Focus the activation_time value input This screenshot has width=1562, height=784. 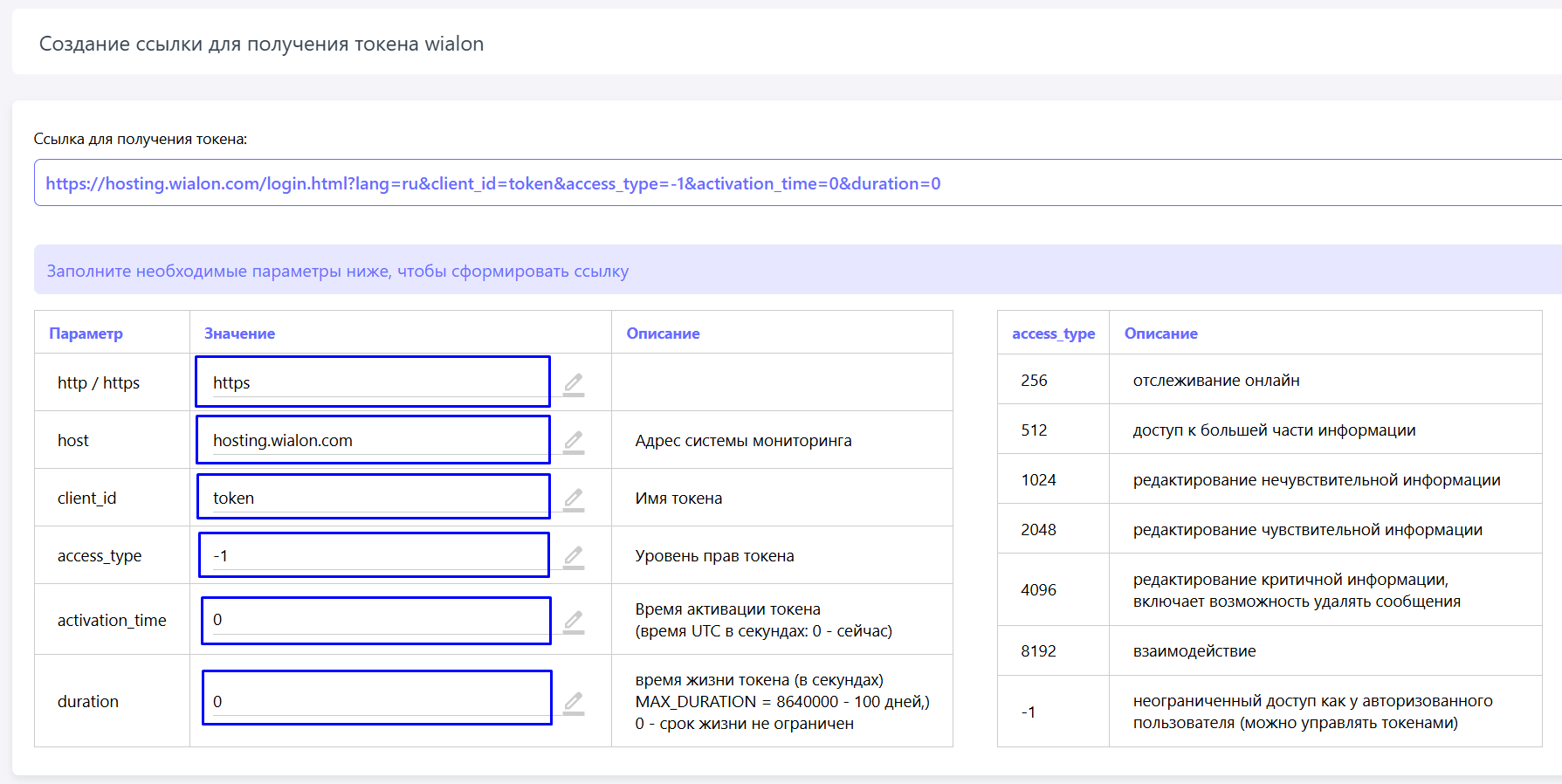(375, 620)
